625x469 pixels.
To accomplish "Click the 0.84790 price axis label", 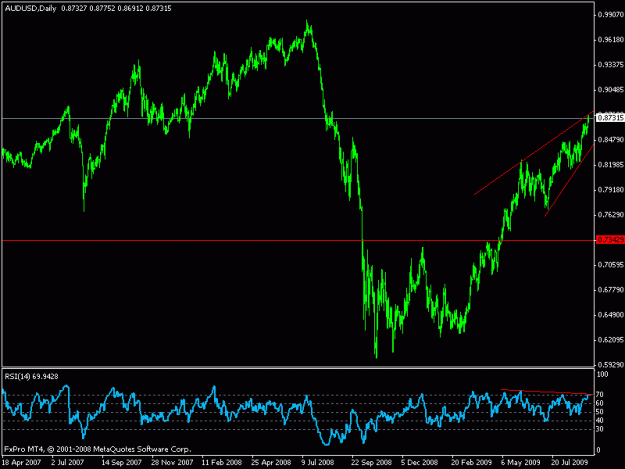I will [x=611, y=140].
